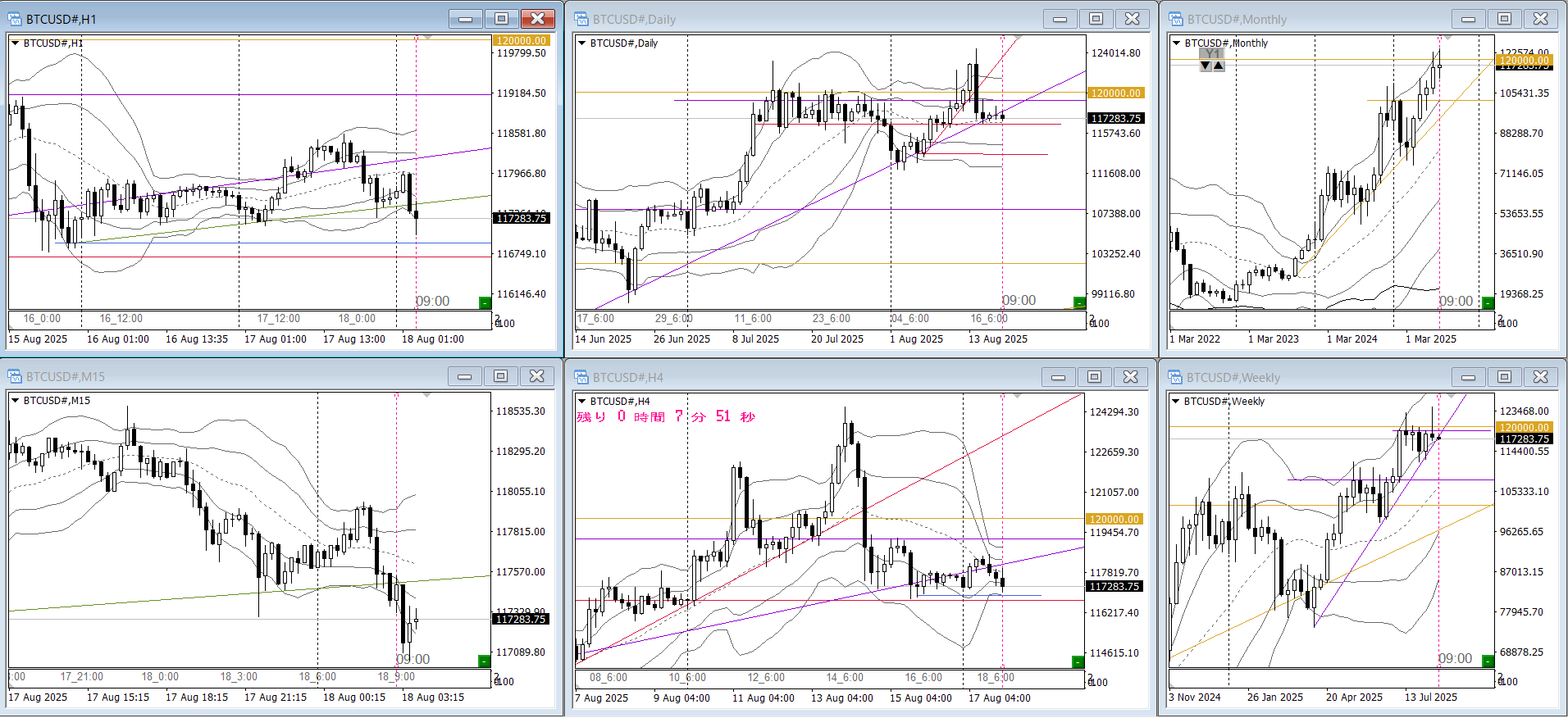
Task: Open the BTCUSD#,H1 chart label dropdown triangle
Action: (x=15, y=43)
